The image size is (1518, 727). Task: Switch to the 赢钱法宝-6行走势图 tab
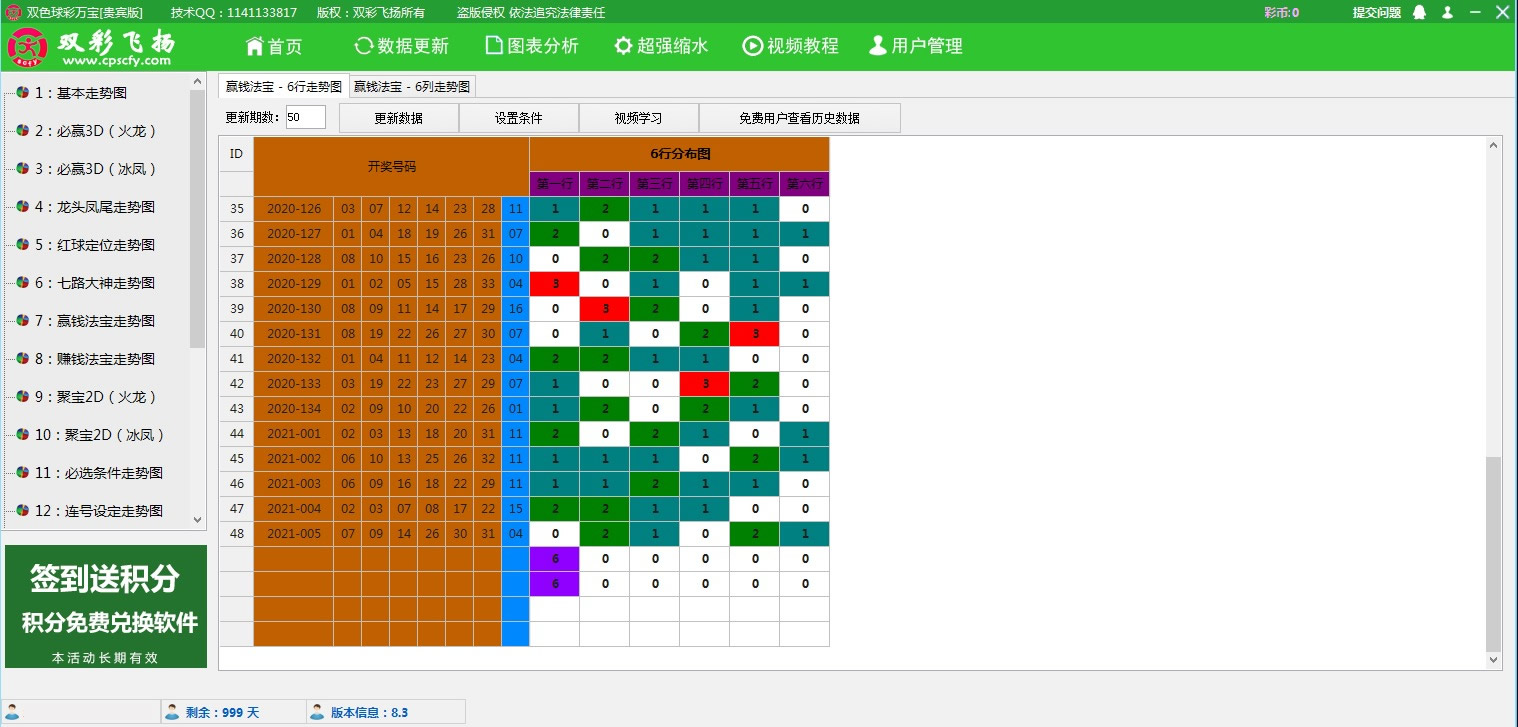[284, 86]
